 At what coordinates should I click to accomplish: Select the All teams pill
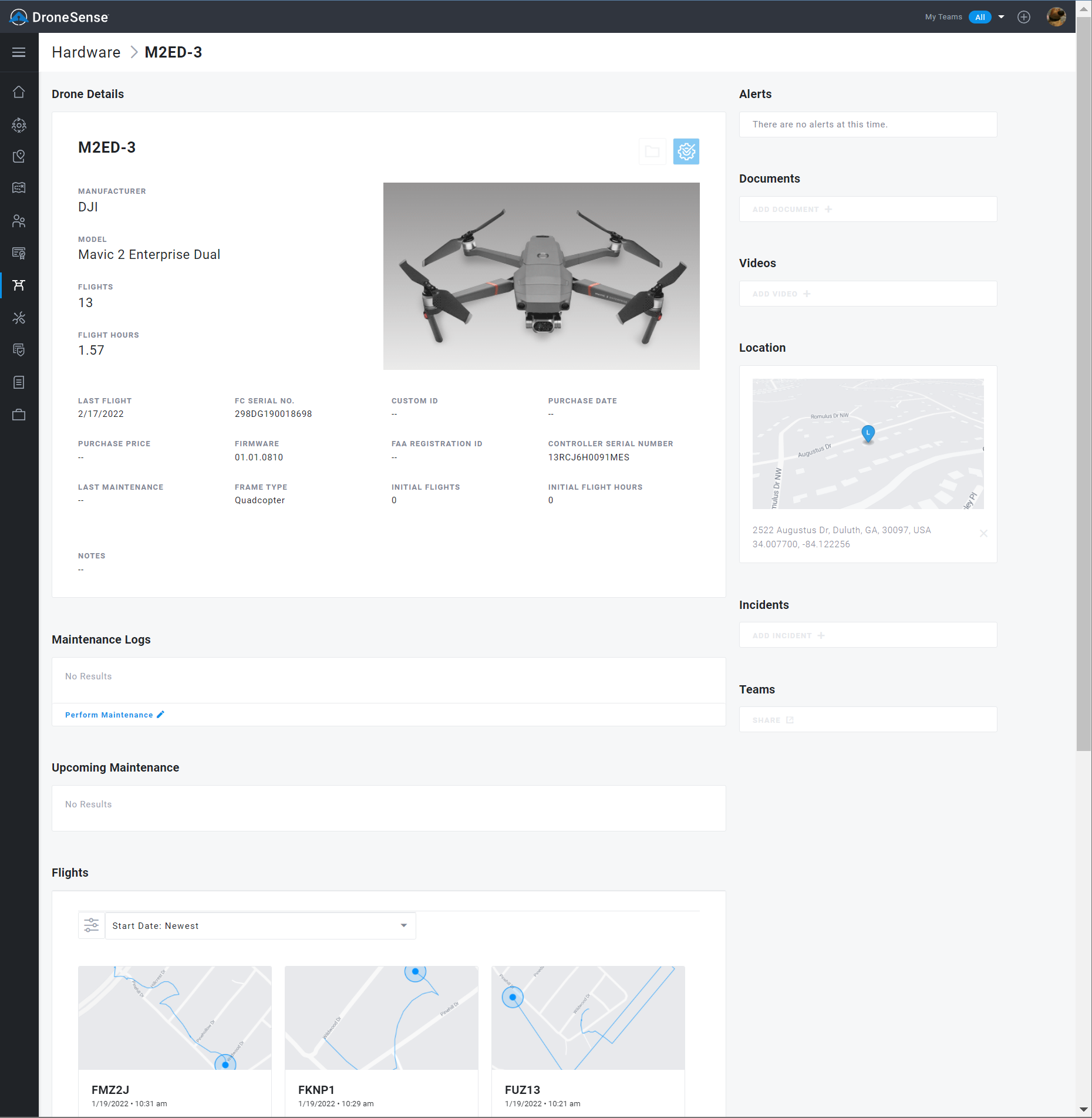click(x=980, y=17)
